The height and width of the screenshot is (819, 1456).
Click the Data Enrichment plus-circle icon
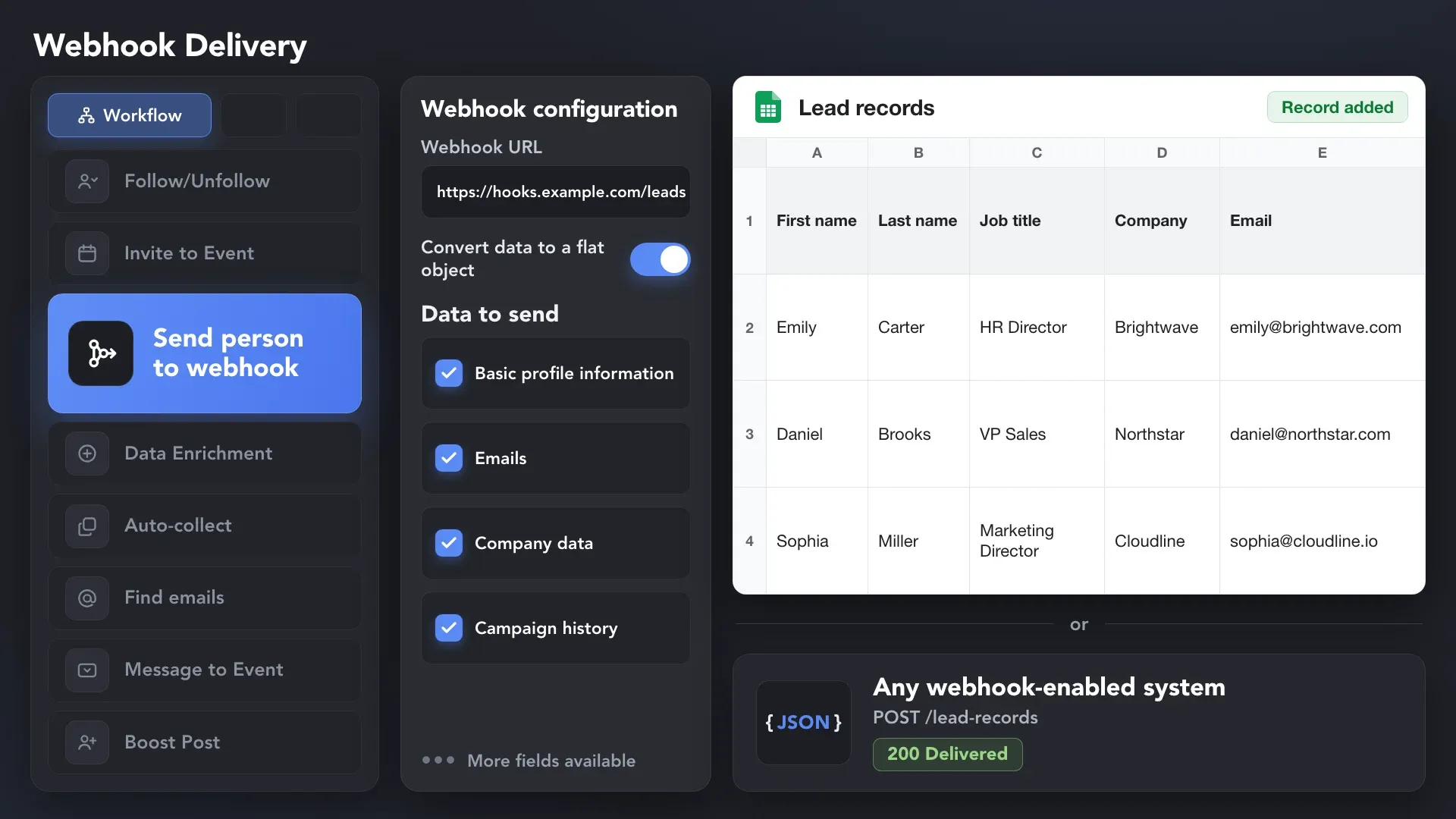[87, 453]
